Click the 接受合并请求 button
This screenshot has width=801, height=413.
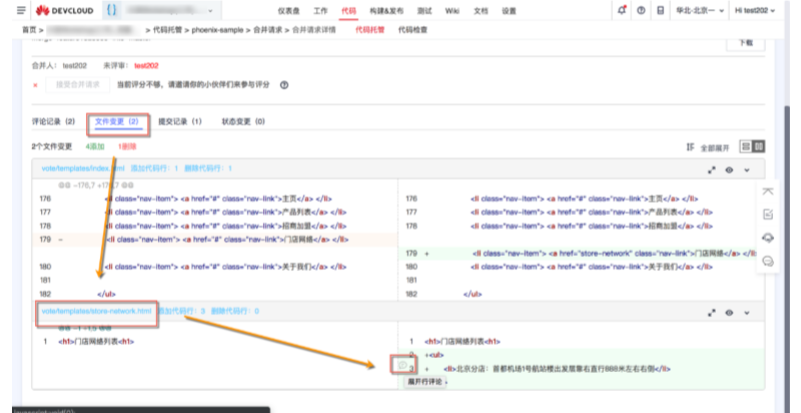coord(78,84)
